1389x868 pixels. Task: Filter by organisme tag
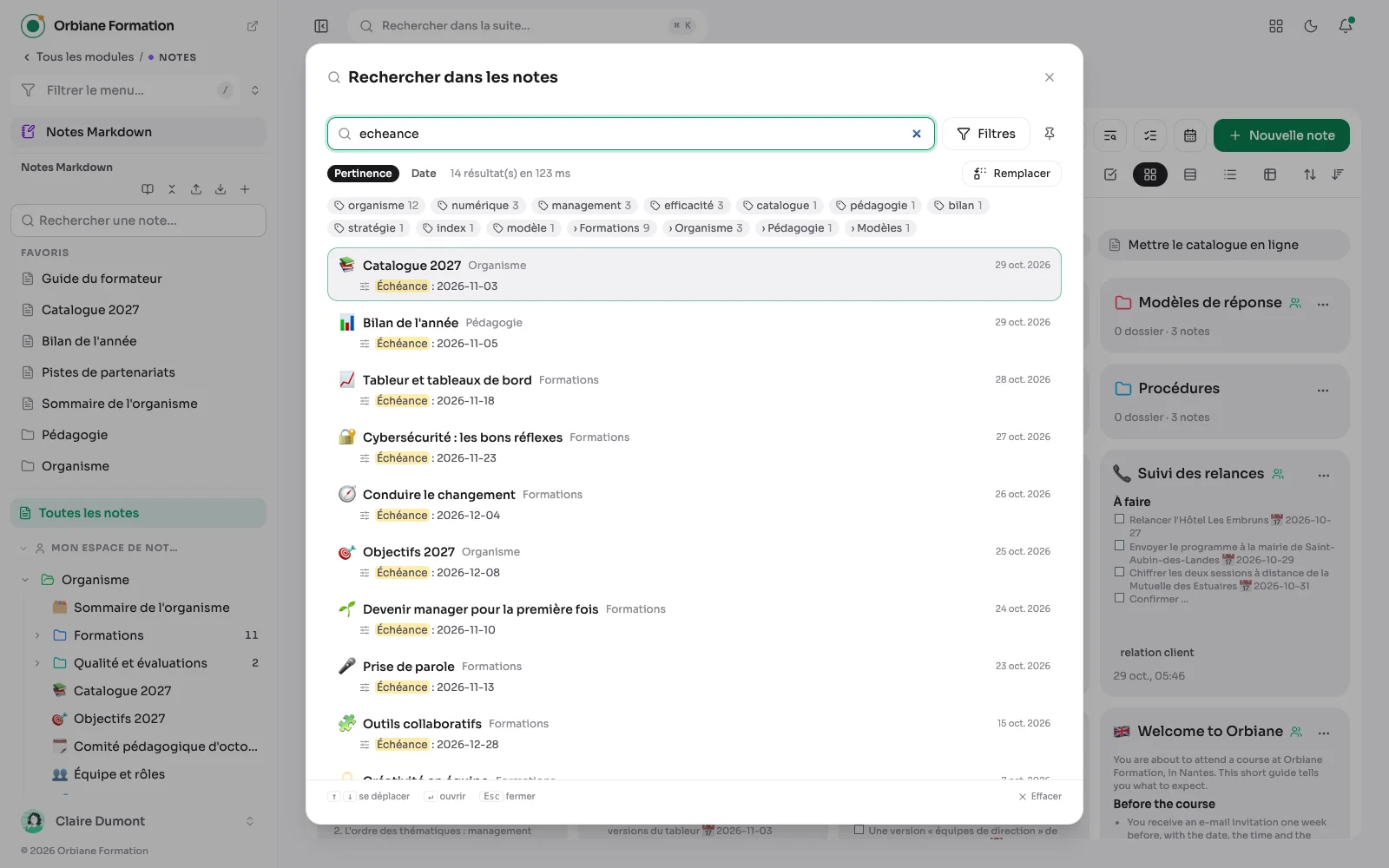(x=376, y=206)
